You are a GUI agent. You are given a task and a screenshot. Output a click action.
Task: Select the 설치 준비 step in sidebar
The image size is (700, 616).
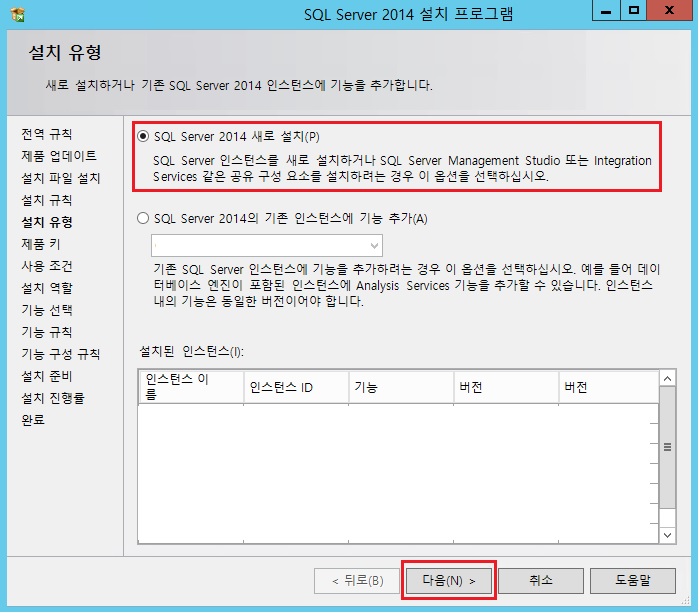tap(47, 376)
